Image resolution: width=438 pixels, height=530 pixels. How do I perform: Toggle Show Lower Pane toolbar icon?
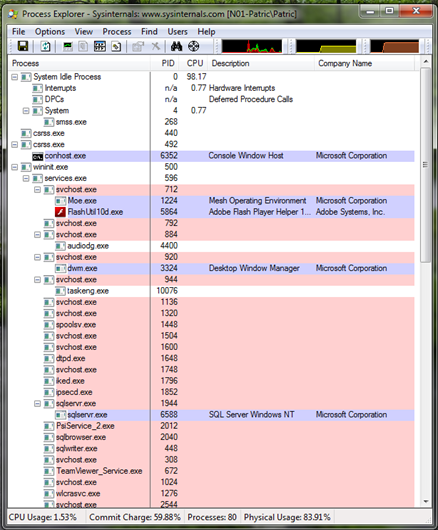click(x=100, y=46)
